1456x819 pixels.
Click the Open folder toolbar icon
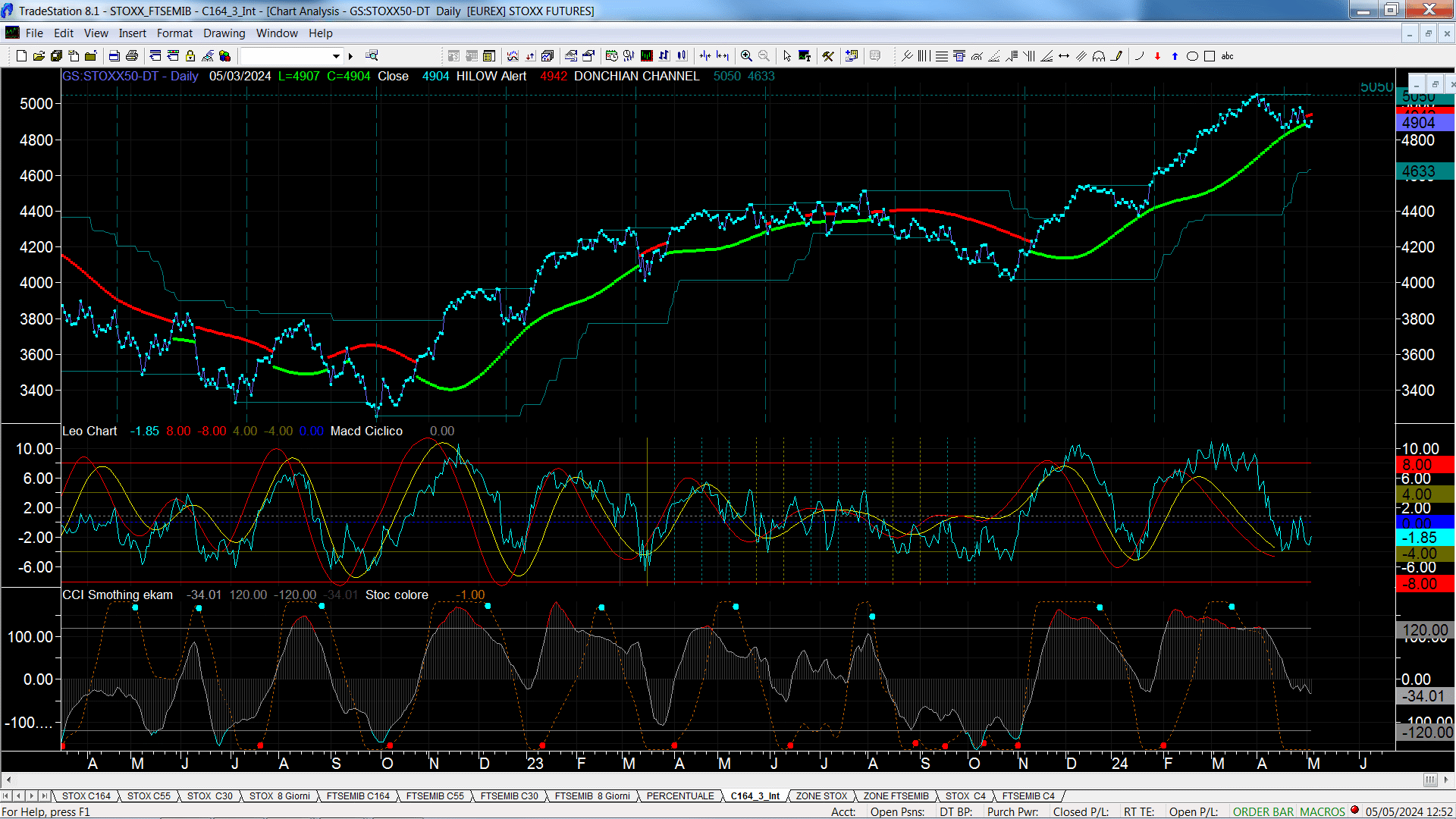click(x=39, y=56)
